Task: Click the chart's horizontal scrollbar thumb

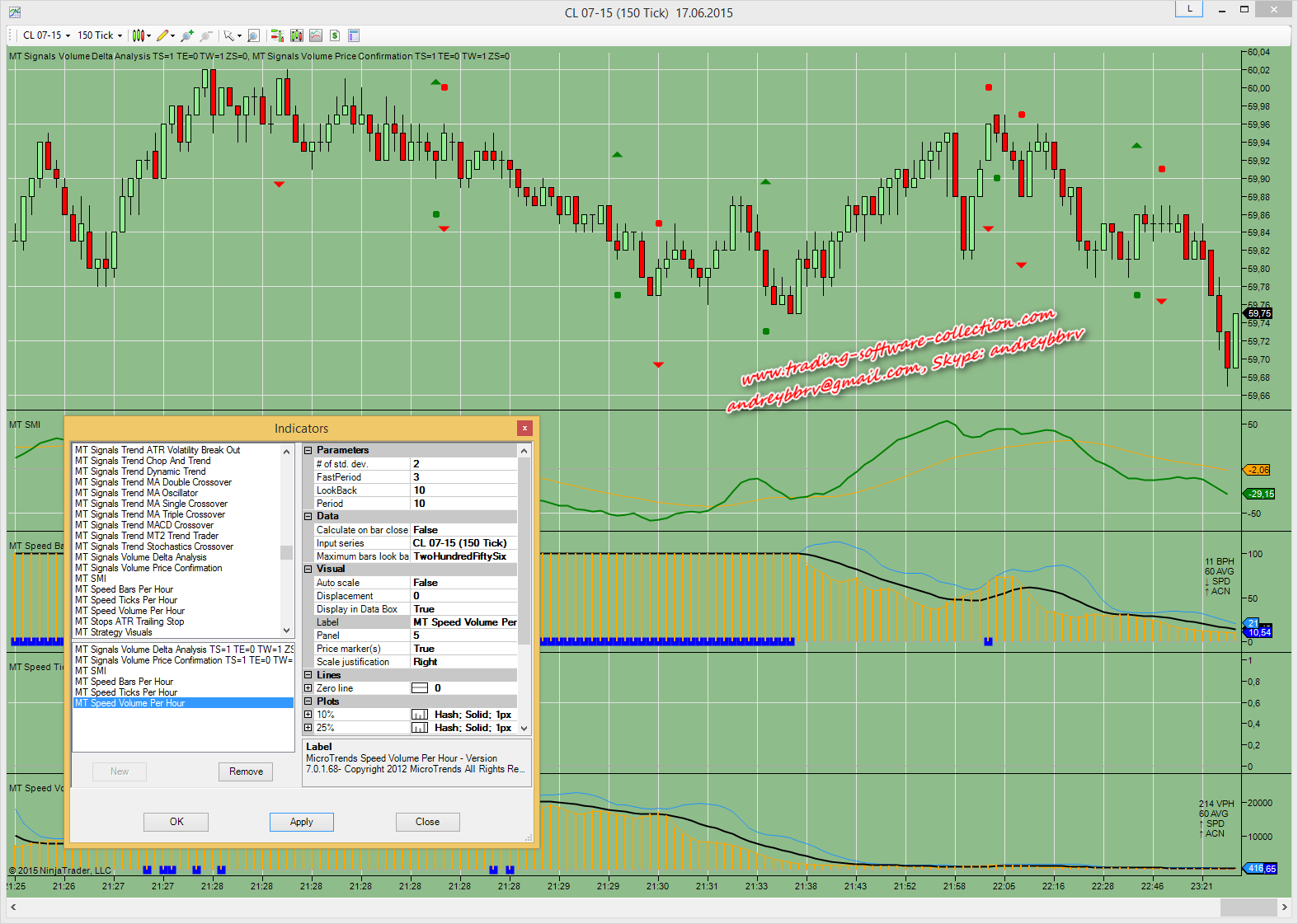Action: pyautogui.click(x=1248, y=907)
